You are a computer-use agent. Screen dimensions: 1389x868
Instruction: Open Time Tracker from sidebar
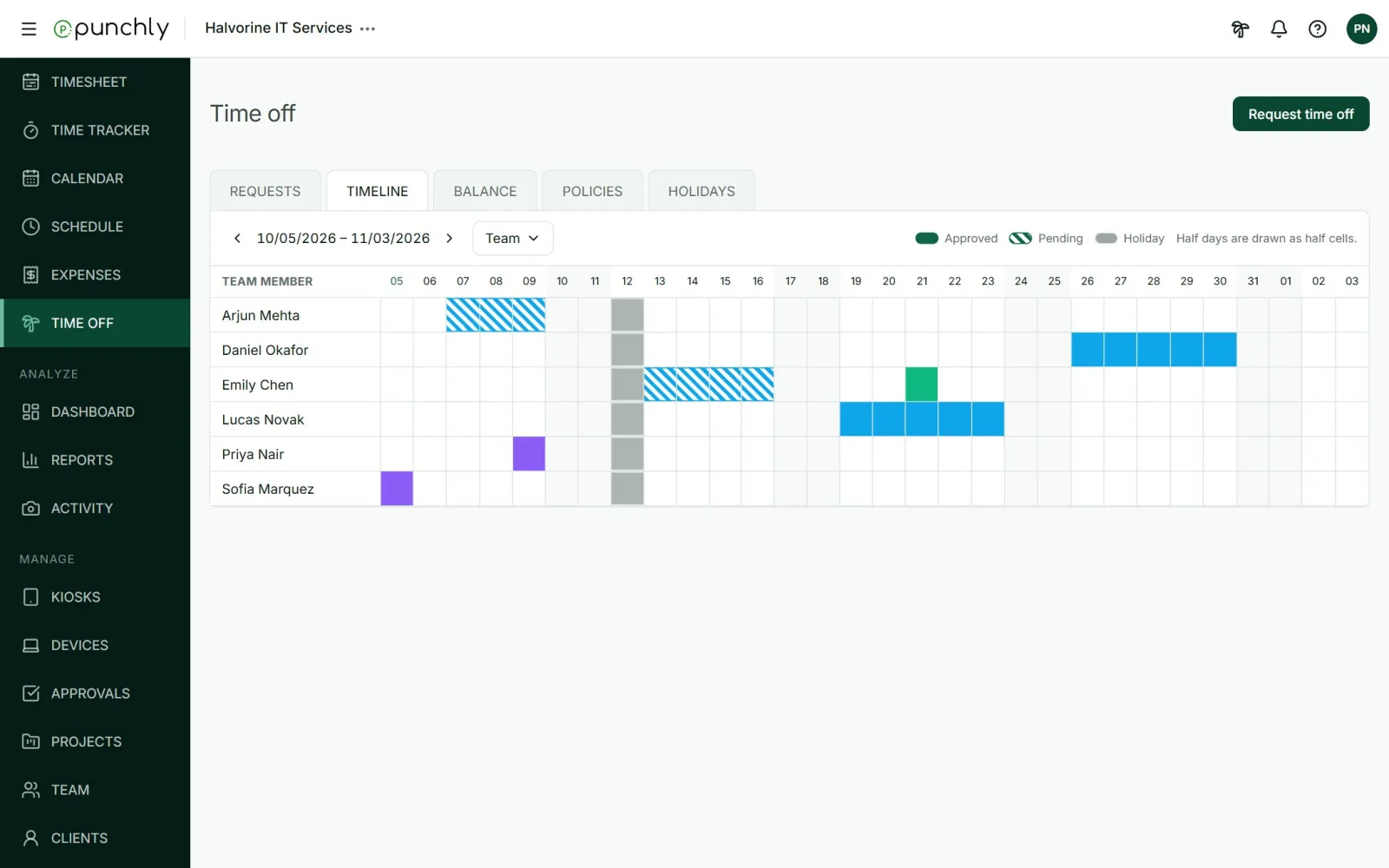[x=95, y=130]
